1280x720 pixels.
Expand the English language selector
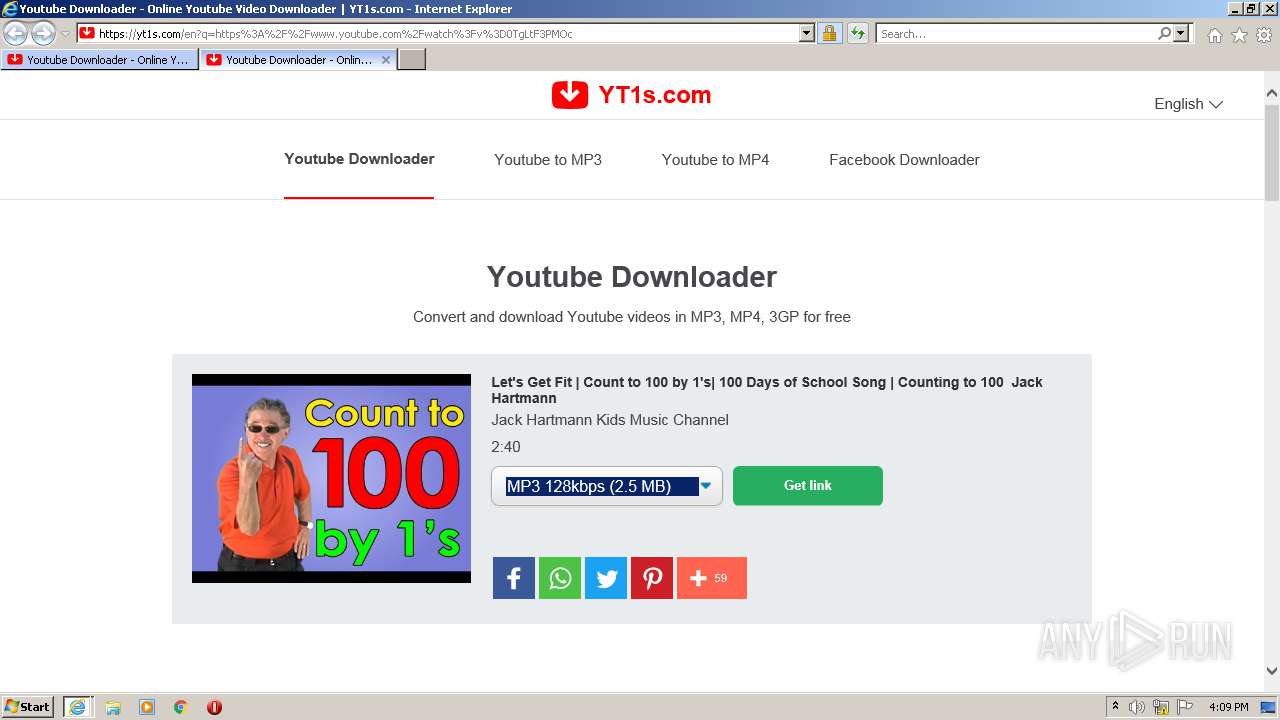pyautogui.click(x=1188, y=104)
